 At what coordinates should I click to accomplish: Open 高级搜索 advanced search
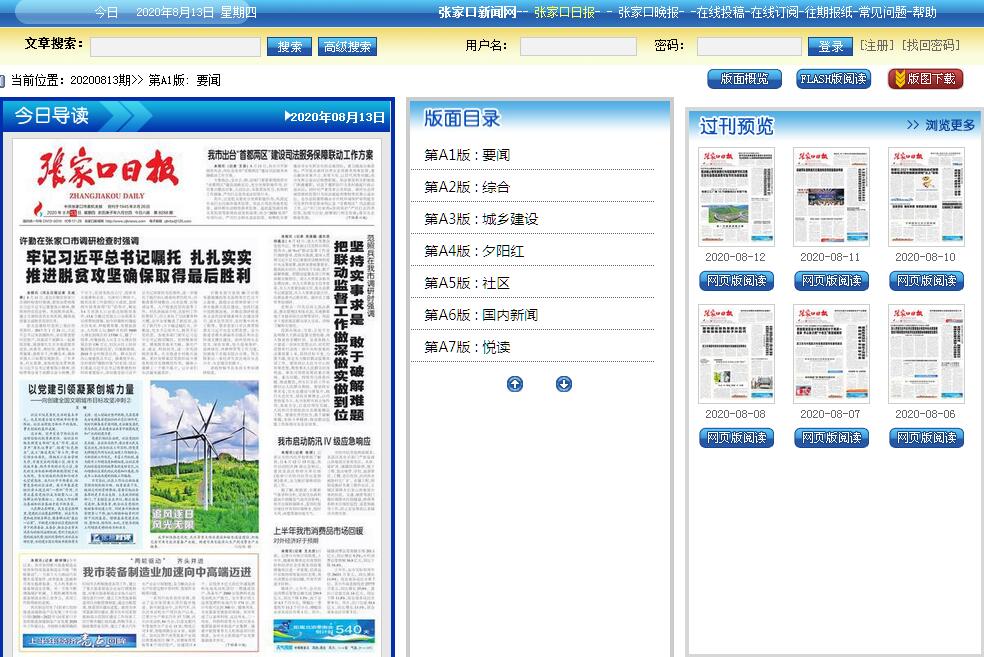point(347,46)
